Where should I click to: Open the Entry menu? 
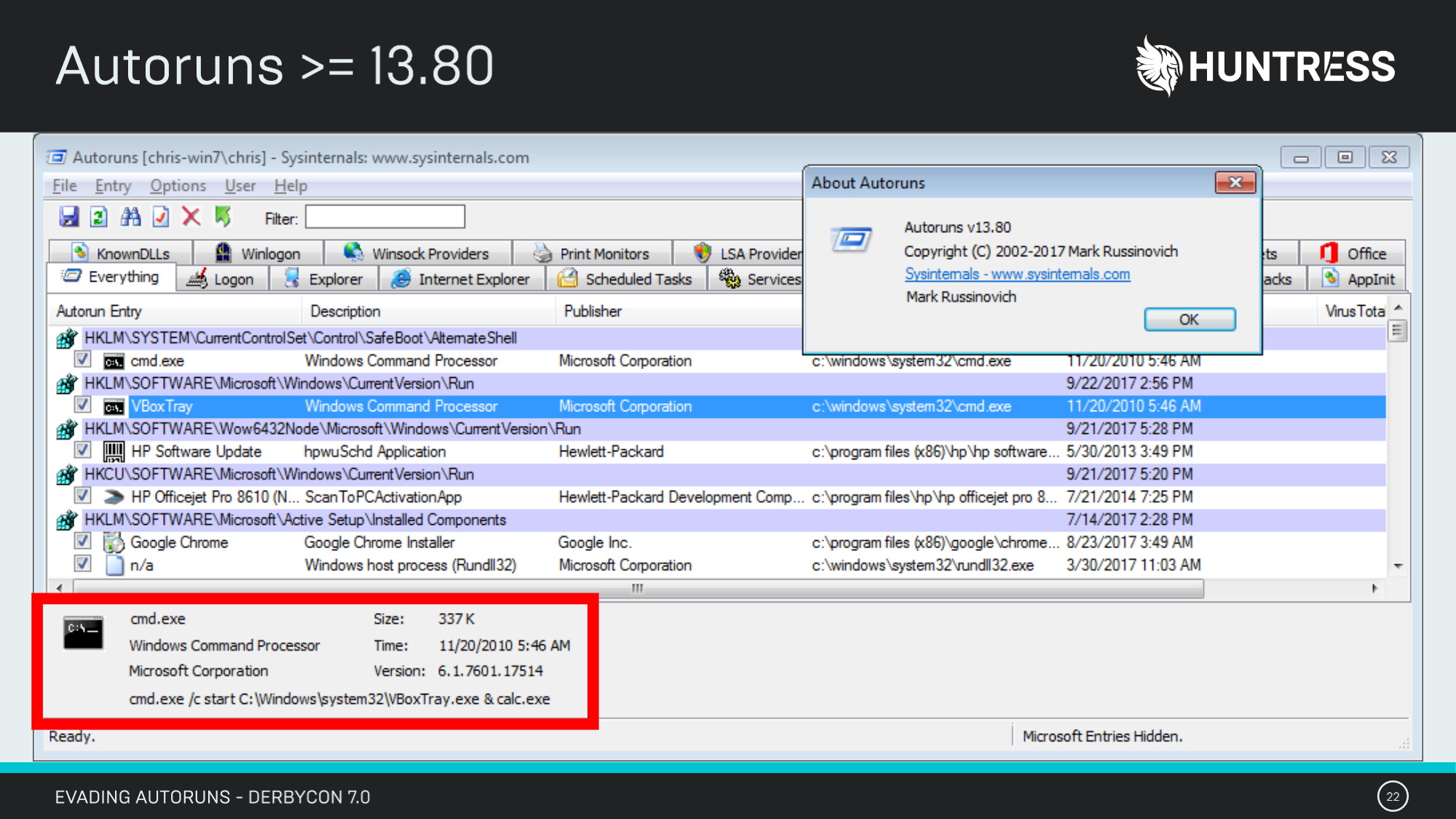[113, 186]
